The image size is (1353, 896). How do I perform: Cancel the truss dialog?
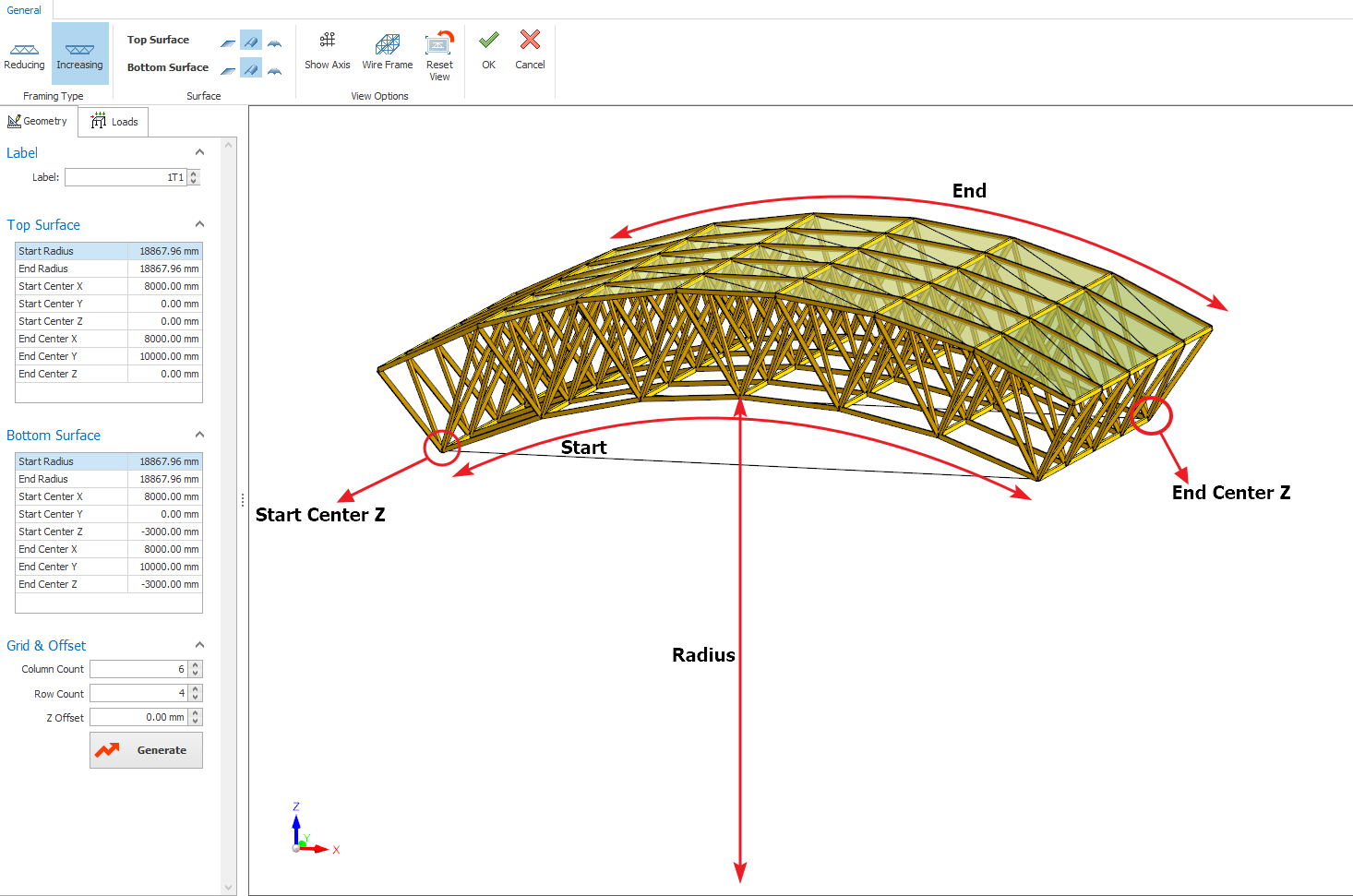pos(530,50)
